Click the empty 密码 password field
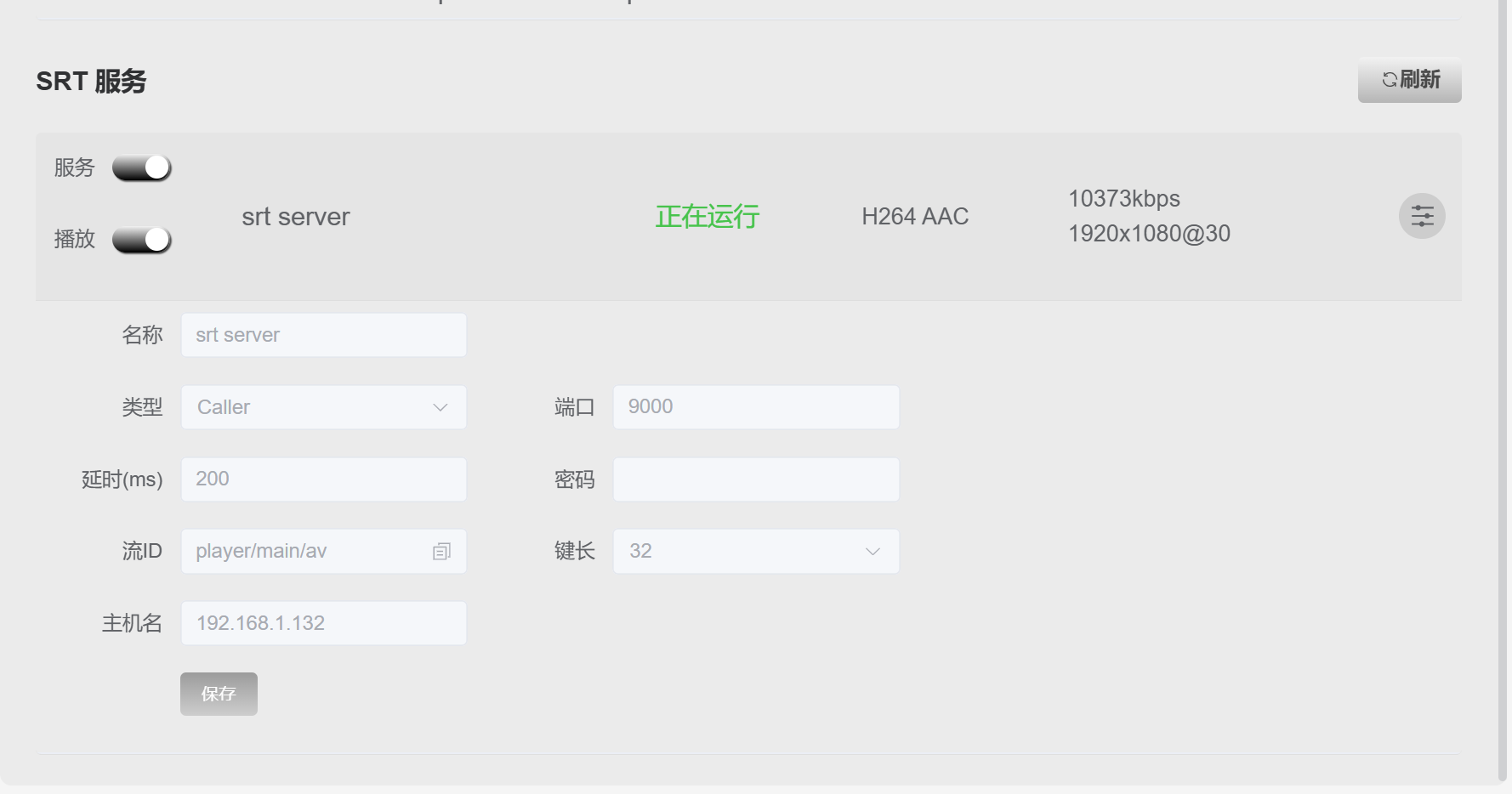 [755, 479]
